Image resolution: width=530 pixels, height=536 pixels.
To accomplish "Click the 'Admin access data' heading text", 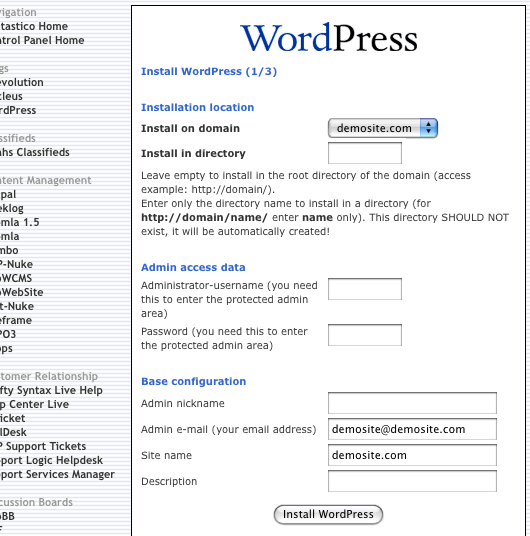I will coord(193,267).
